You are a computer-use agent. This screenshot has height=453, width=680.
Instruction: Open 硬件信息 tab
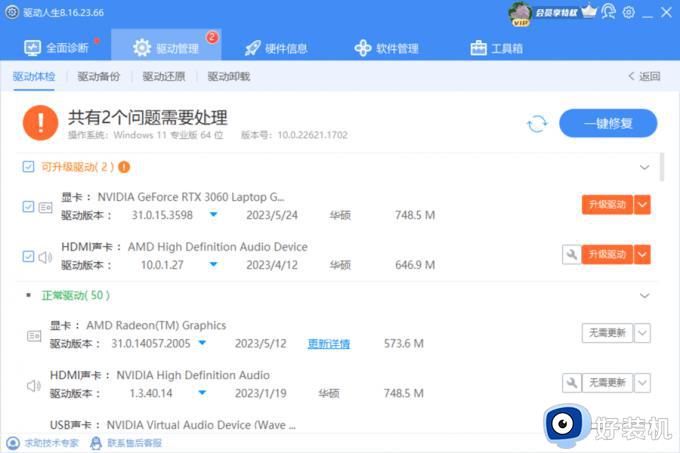click(276, 48)
